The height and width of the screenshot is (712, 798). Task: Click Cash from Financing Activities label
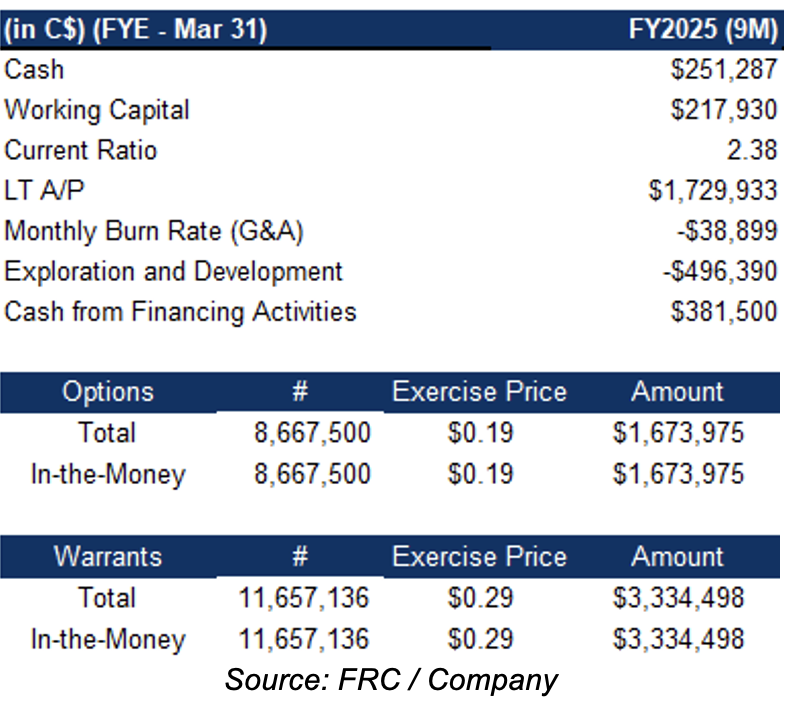(180, 311)
